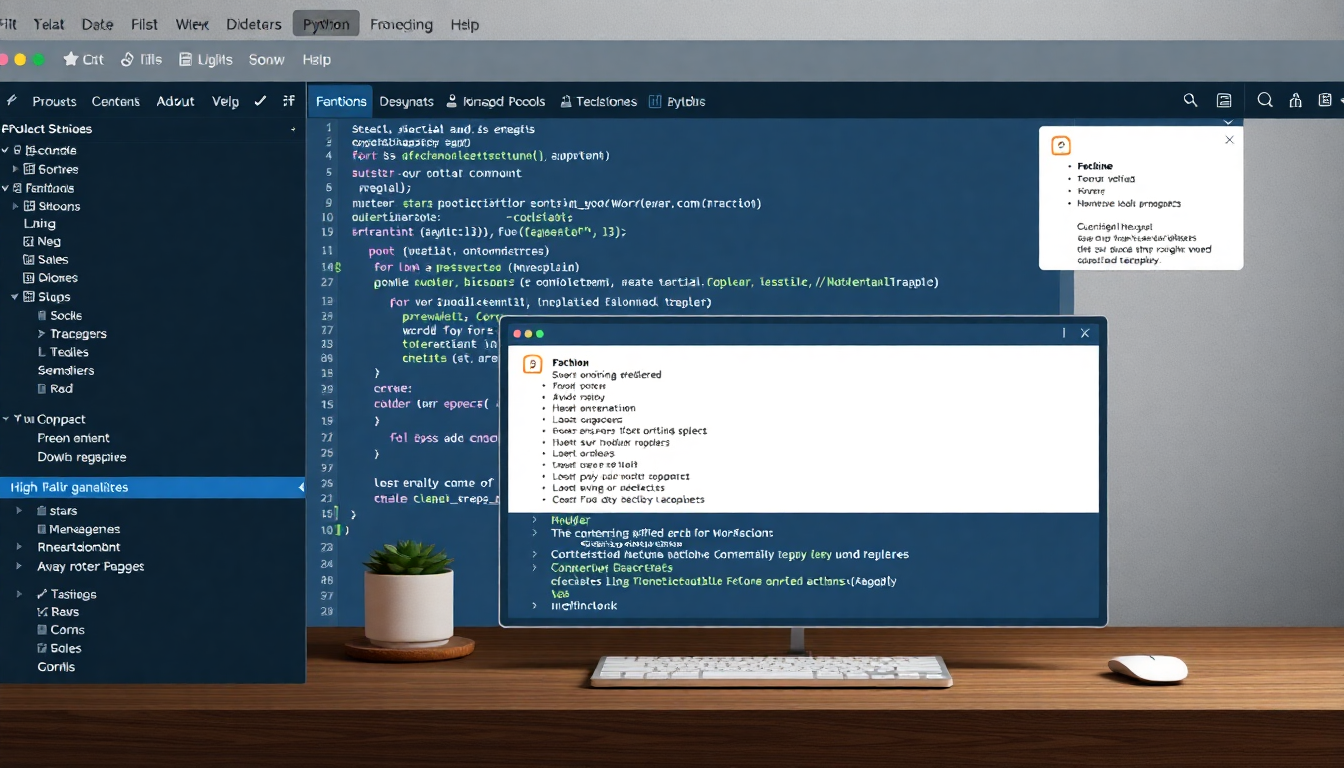Click the orange icon in top-right notification card
Viewport: 1344px width, 768px height.
(x=1061, y=146)
